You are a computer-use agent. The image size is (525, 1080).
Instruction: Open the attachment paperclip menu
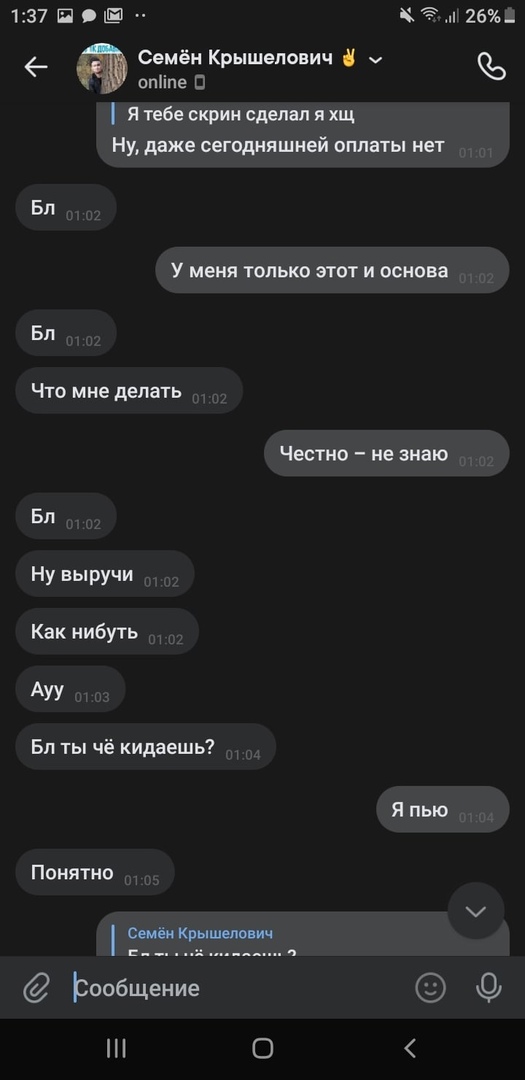click(x=35, y=989)
